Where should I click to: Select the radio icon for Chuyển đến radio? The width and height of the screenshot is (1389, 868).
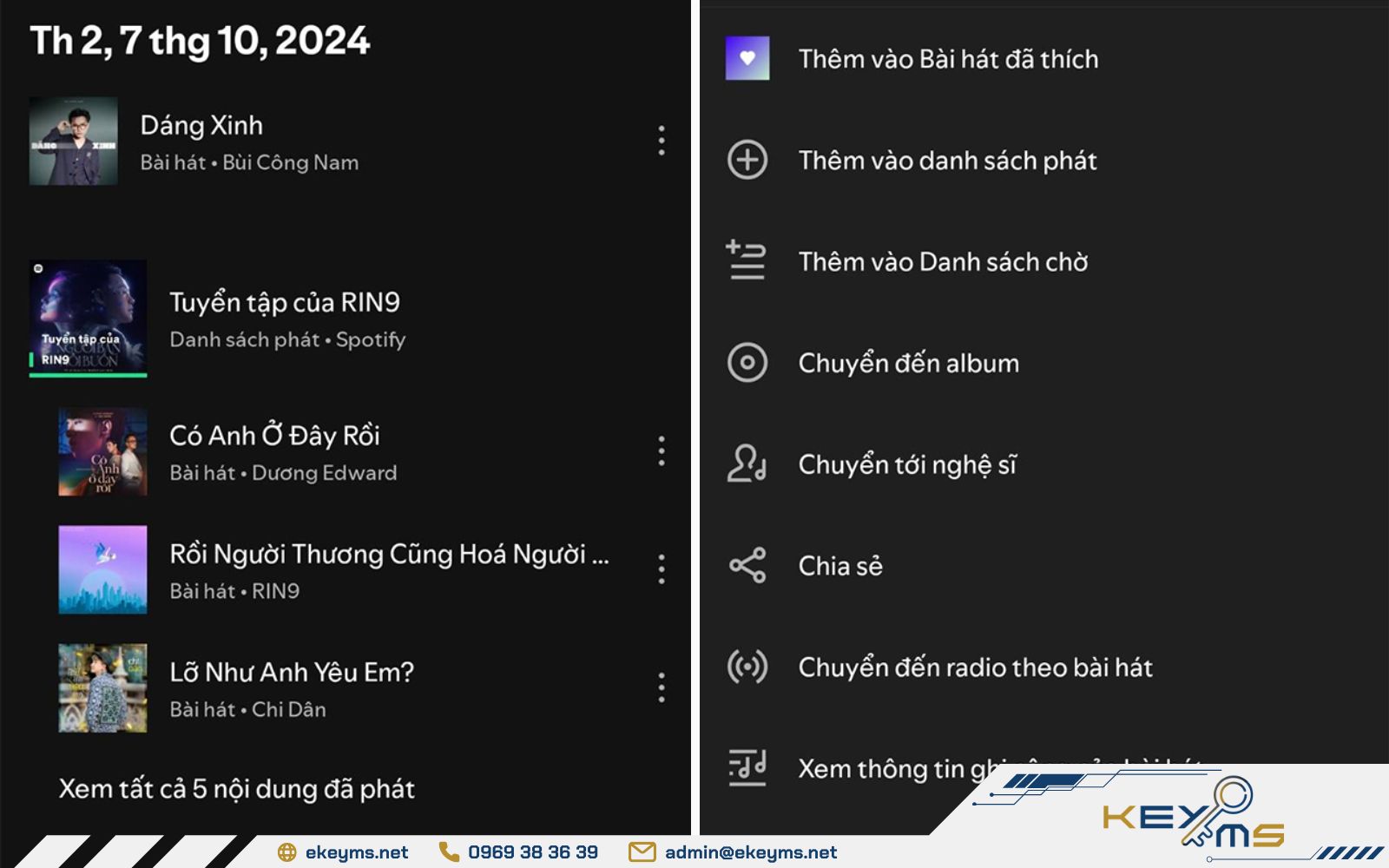(x=747, y=667)
